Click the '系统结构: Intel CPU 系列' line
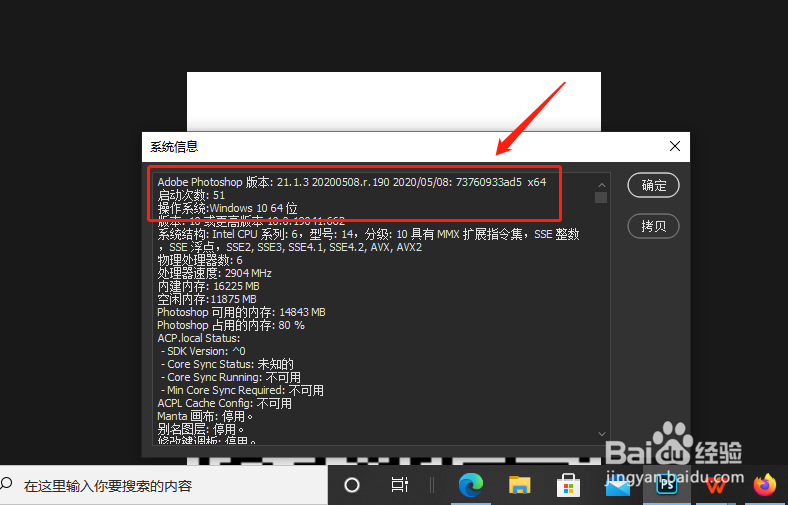Viewport: 788px width, 505px height. tap(368, 234)
